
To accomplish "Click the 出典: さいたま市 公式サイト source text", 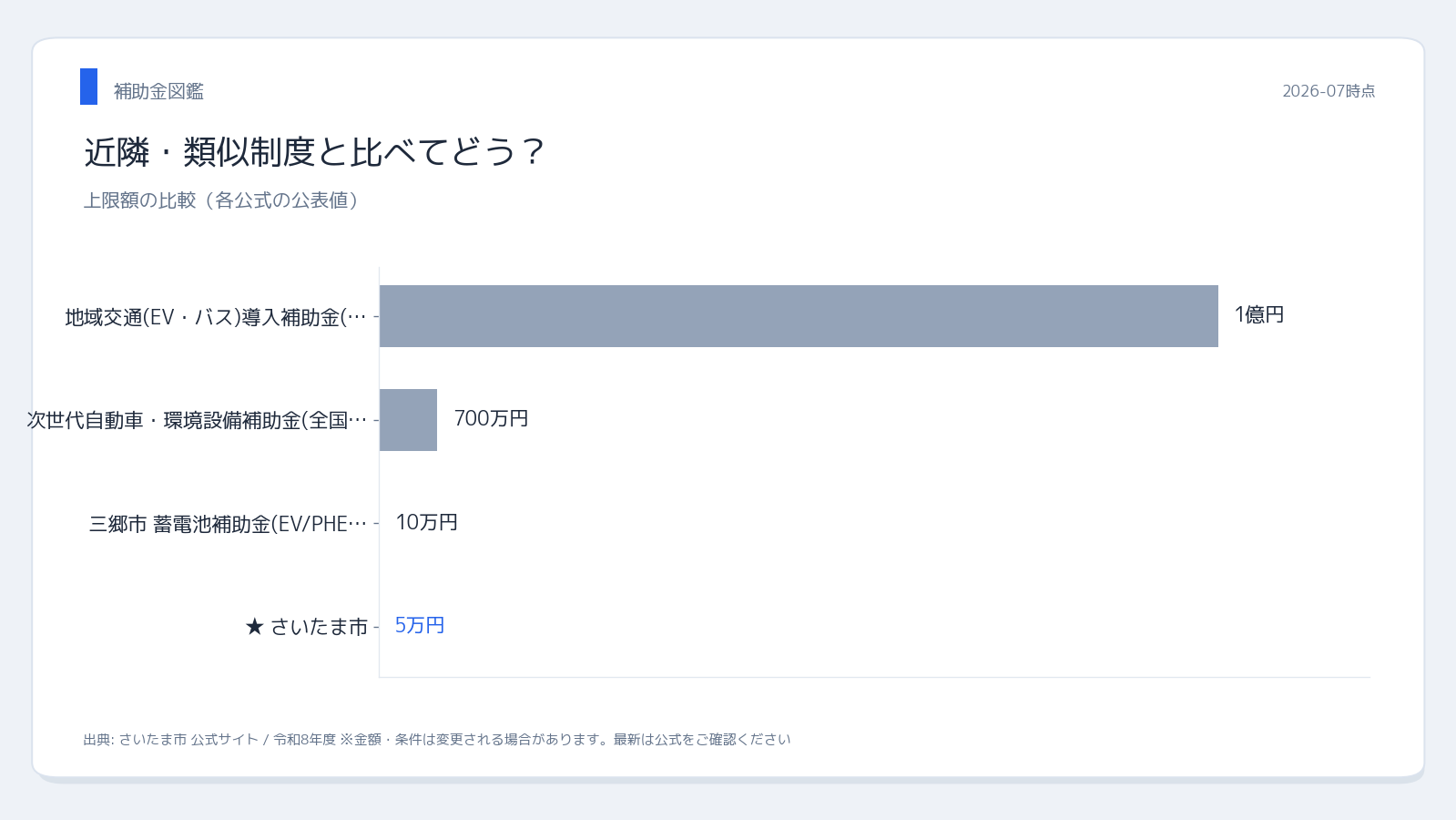I will [x=170, y=740].
